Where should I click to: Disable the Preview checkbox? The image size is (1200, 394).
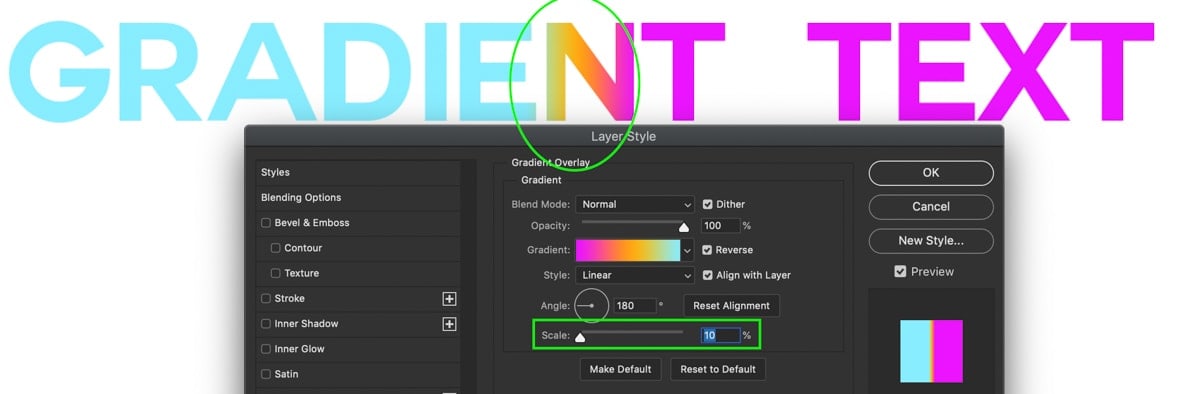[x=900, y=272]
